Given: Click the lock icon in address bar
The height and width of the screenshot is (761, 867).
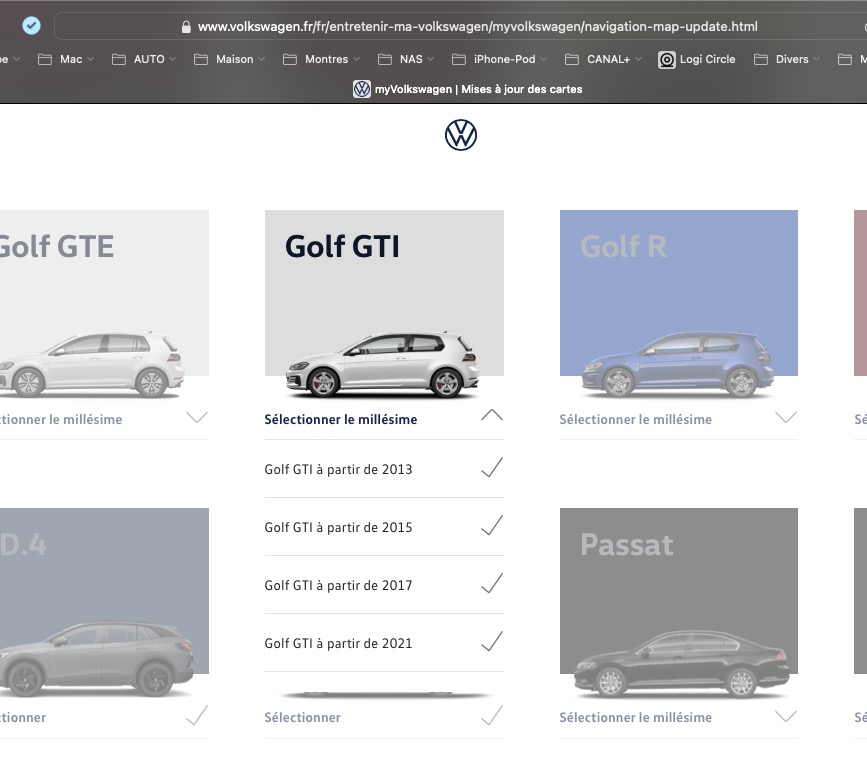Looking at the screenshot, I should 186,27.
